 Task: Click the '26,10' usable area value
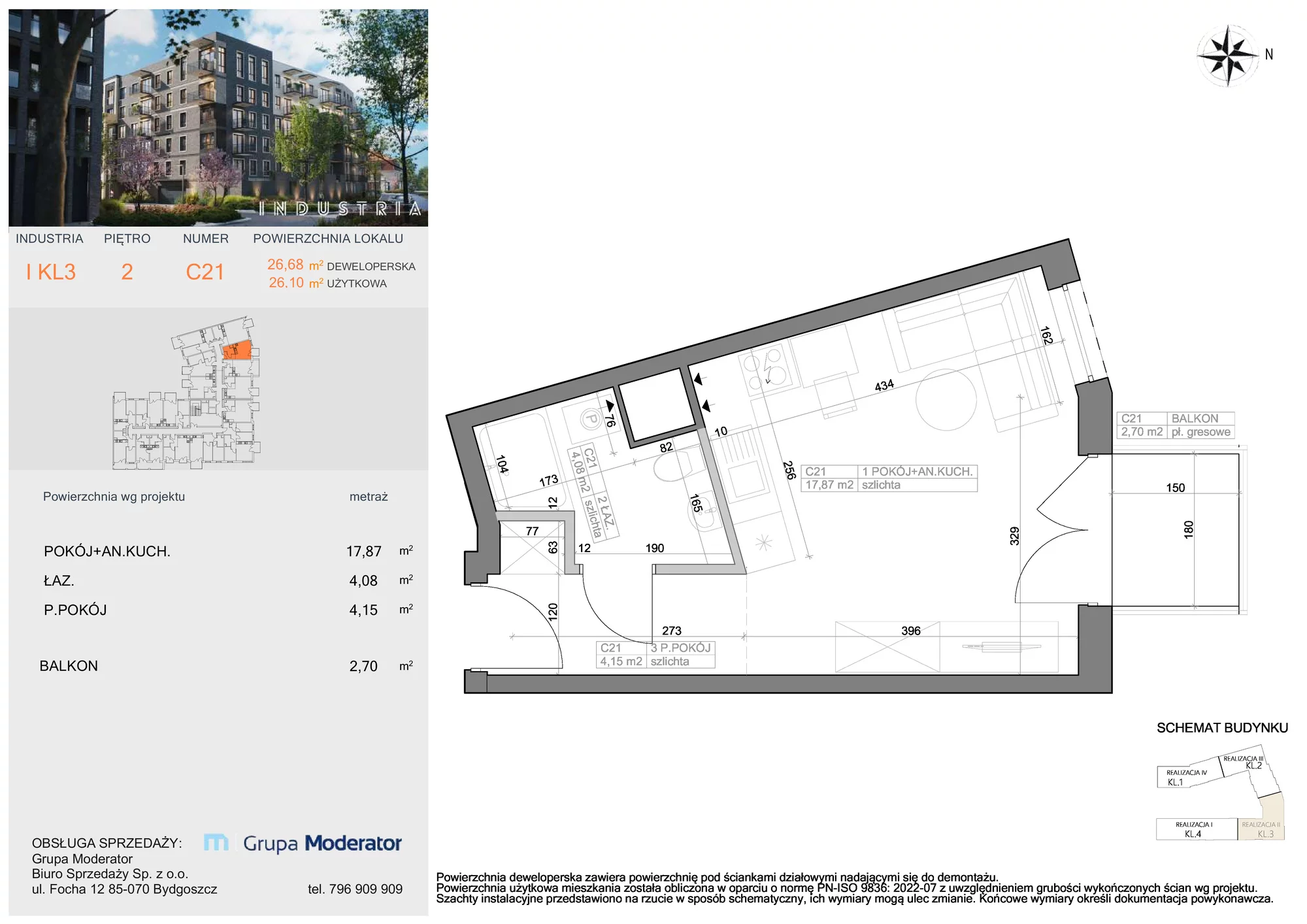[x=286, y=283]
